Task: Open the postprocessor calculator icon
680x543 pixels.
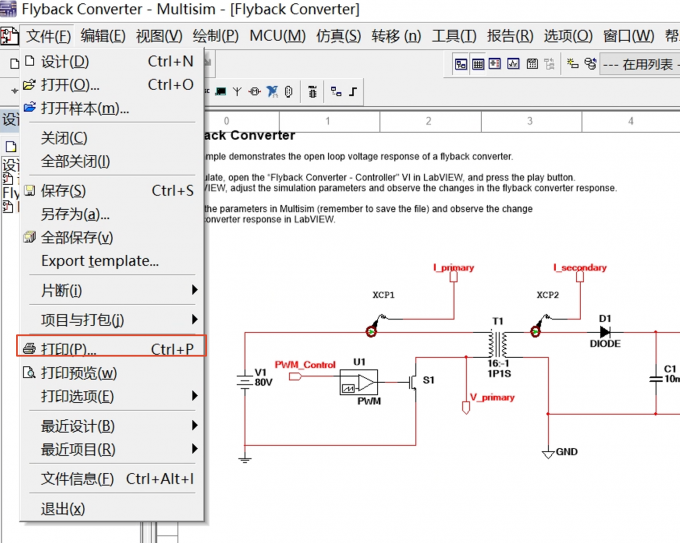Action: click(532, 64)
